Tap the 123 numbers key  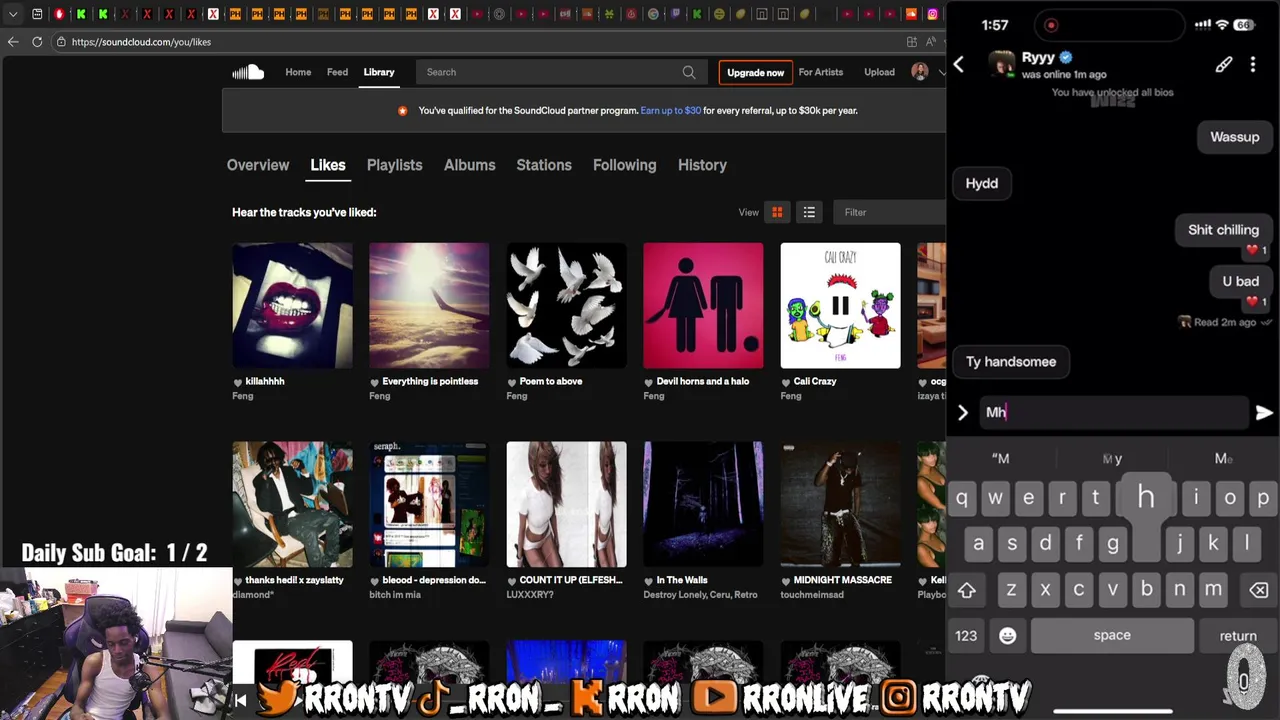tap(966, 636)
